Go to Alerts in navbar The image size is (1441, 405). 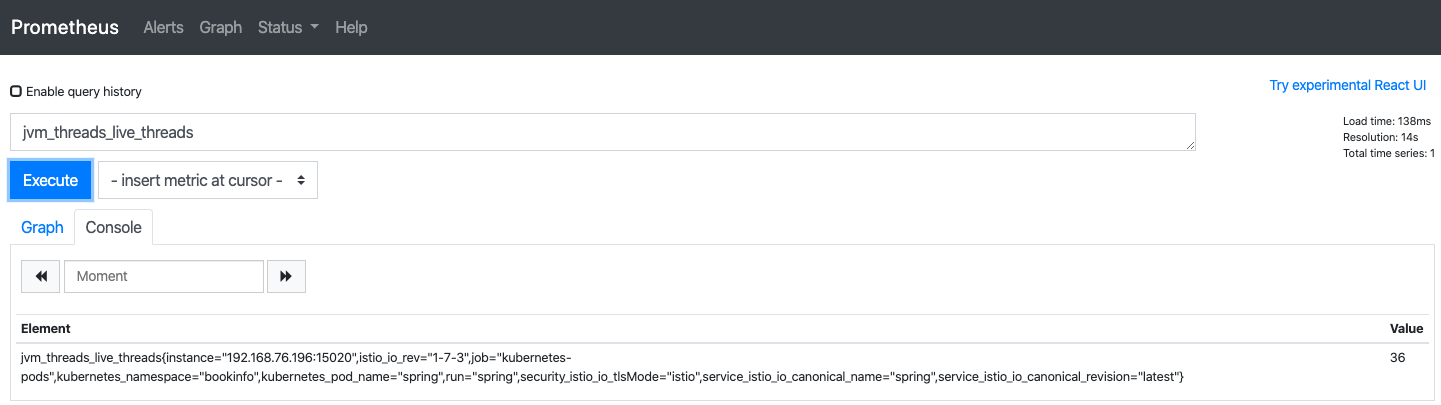[x=163, y=27]
